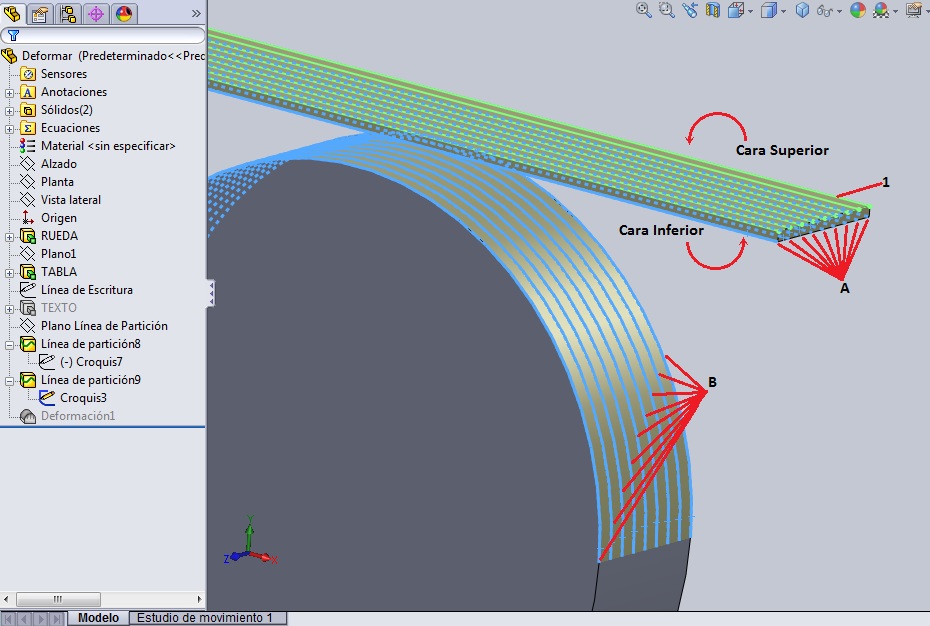Screen dimensions: 930x626
Task: Click the Zoom to Fit magnifier icon
Action: (644, 10)
